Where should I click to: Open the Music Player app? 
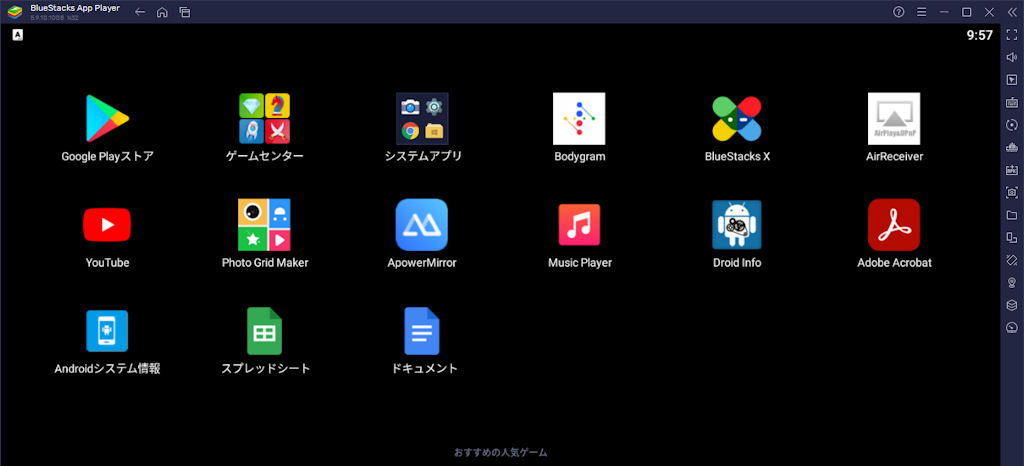click(x=579, y=225)
